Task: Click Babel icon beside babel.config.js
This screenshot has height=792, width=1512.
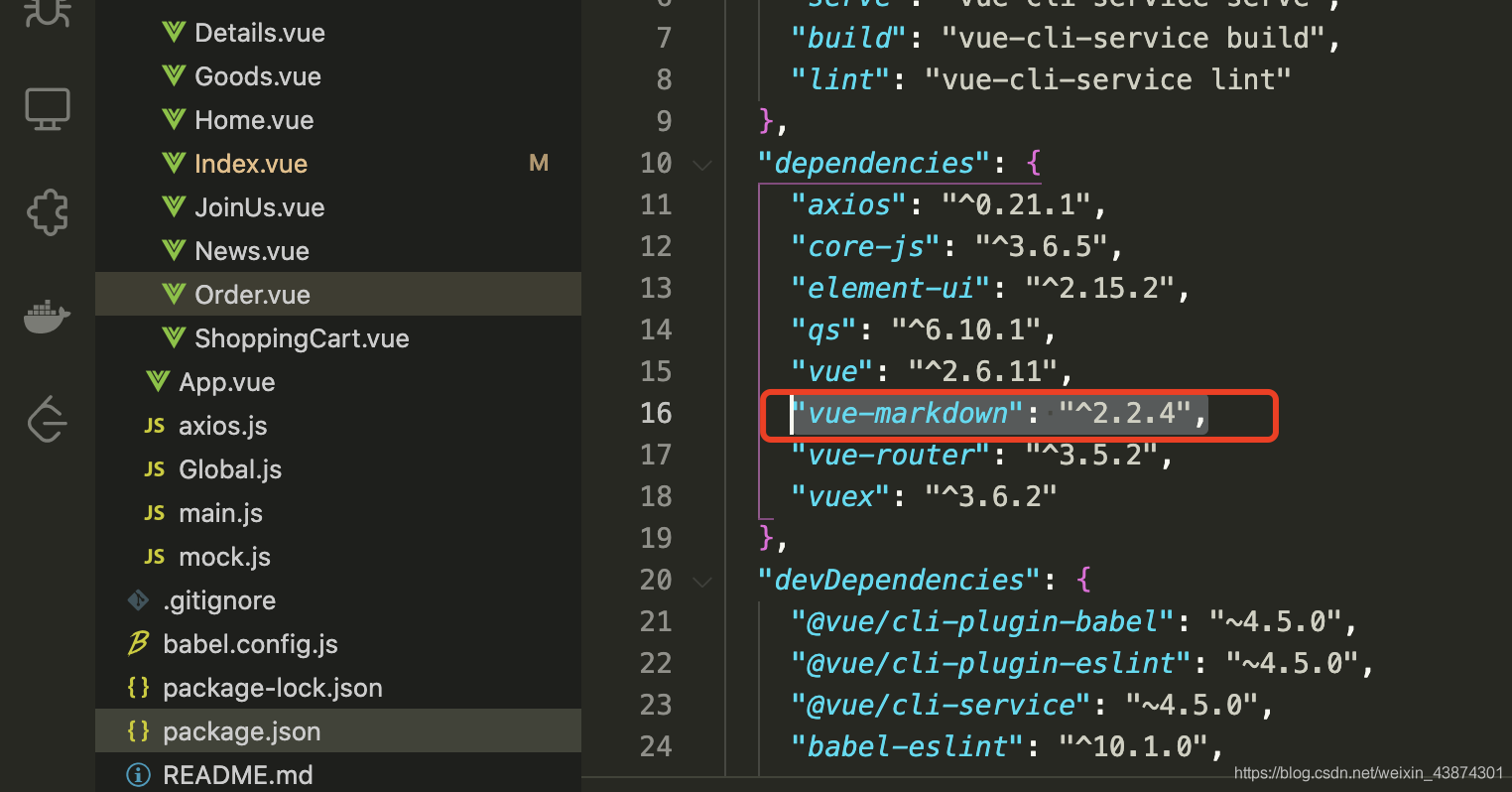Action: (x=138, y=644)
